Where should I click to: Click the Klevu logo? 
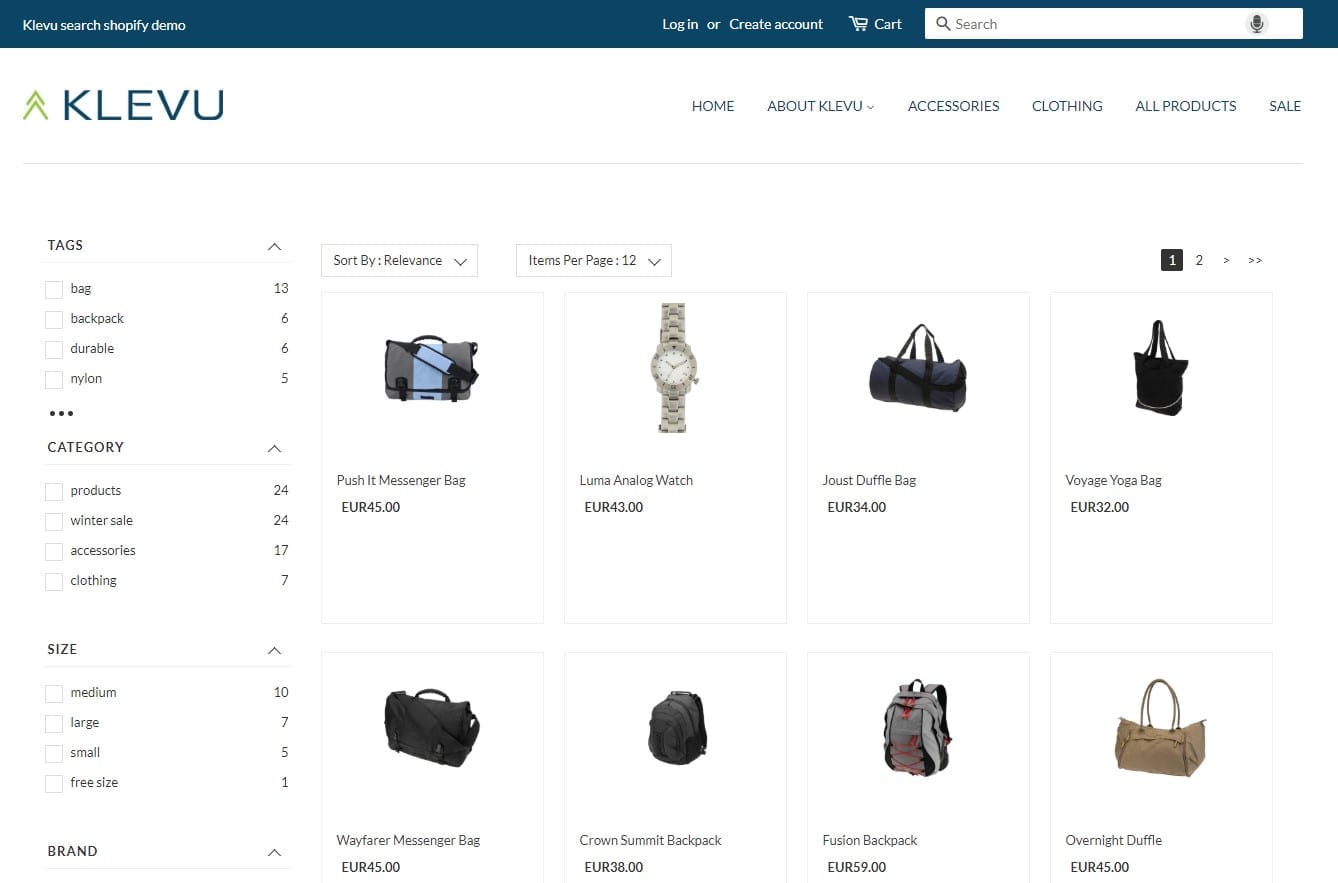(x=123, y=105)
